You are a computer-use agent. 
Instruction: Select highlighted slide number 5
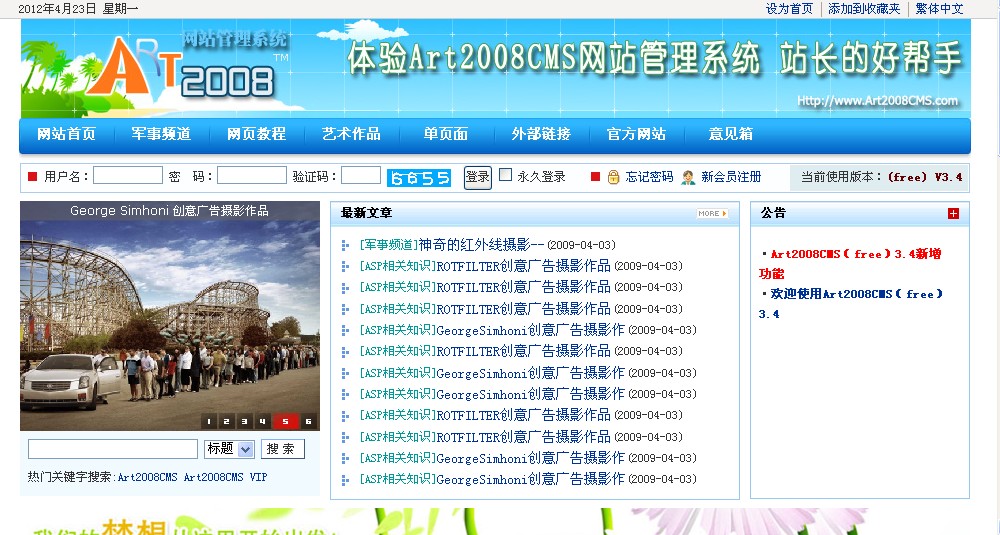[285, 421]
